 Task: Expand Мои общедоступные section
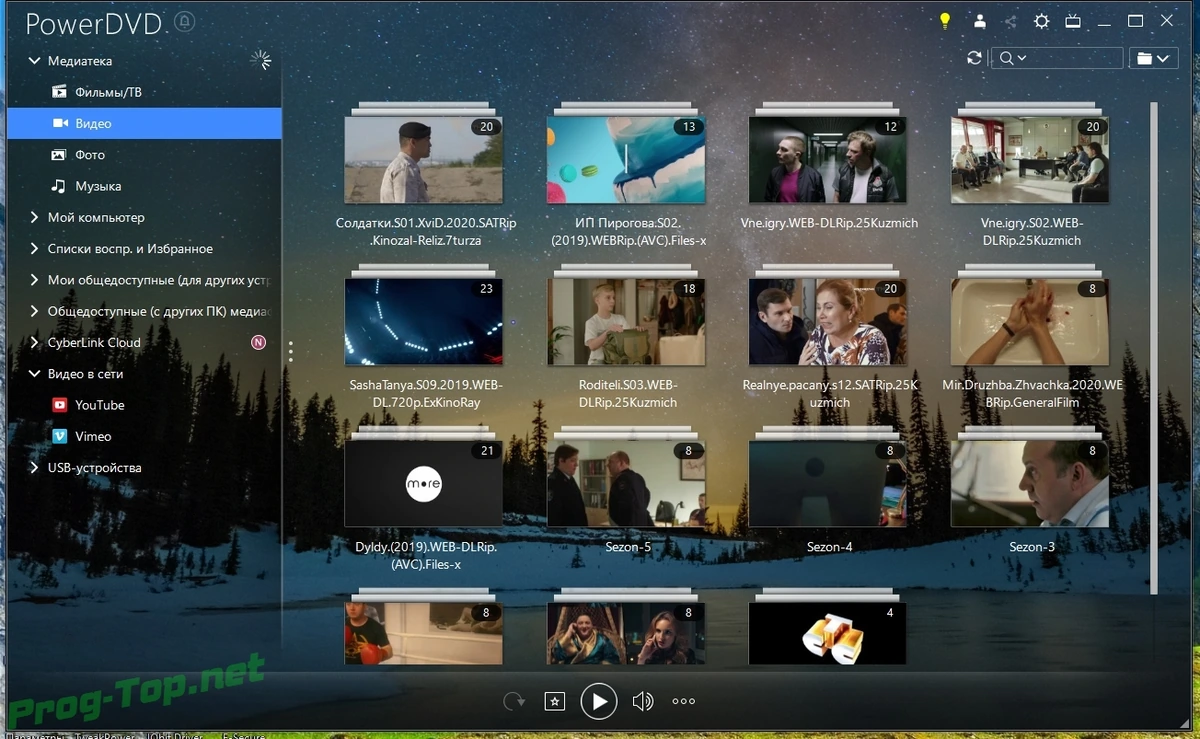35,280
